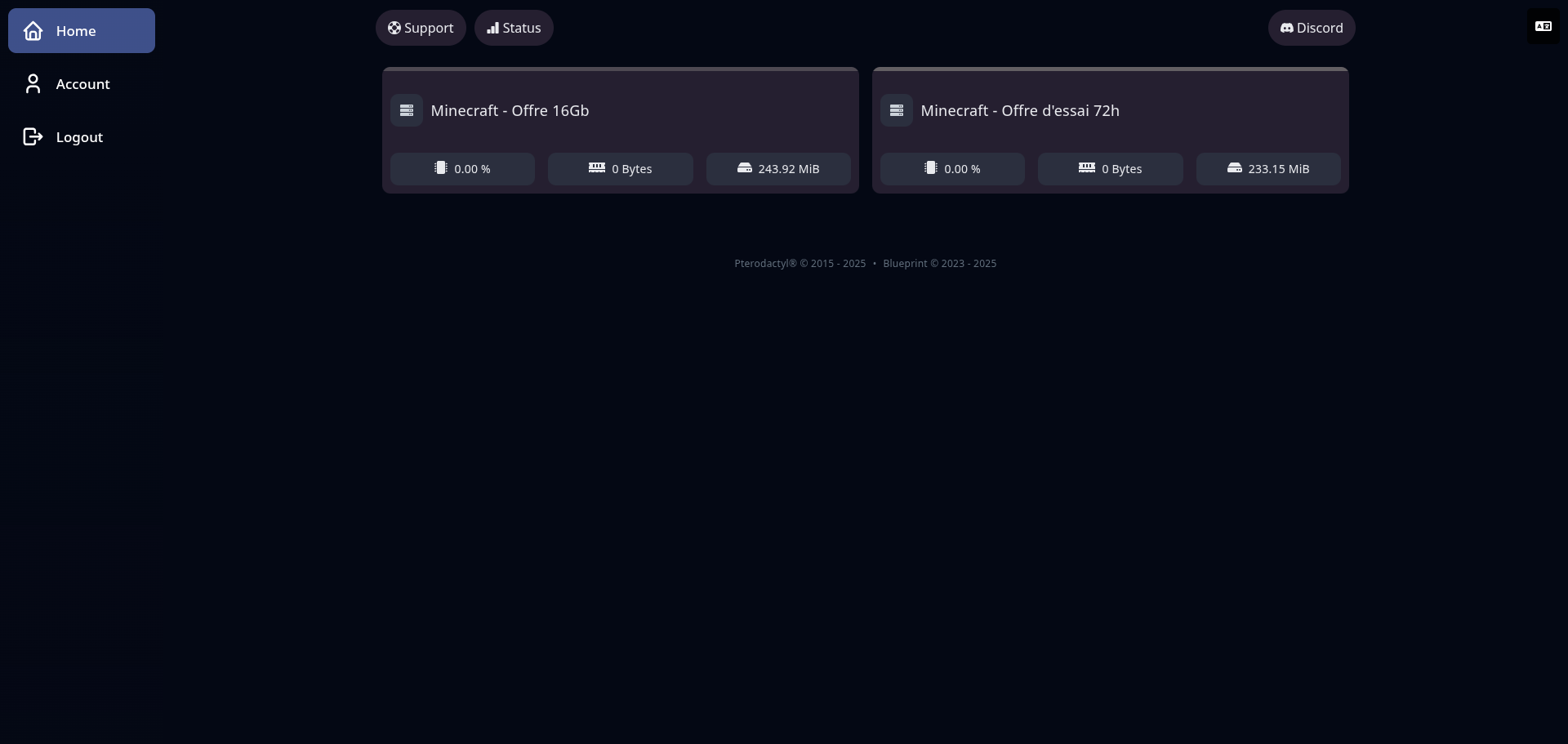The width and height of the screenshot is (1568, 744).
Task: Open the Minecraft - Offre d'essai 72h server
Action: [1111, 131]
